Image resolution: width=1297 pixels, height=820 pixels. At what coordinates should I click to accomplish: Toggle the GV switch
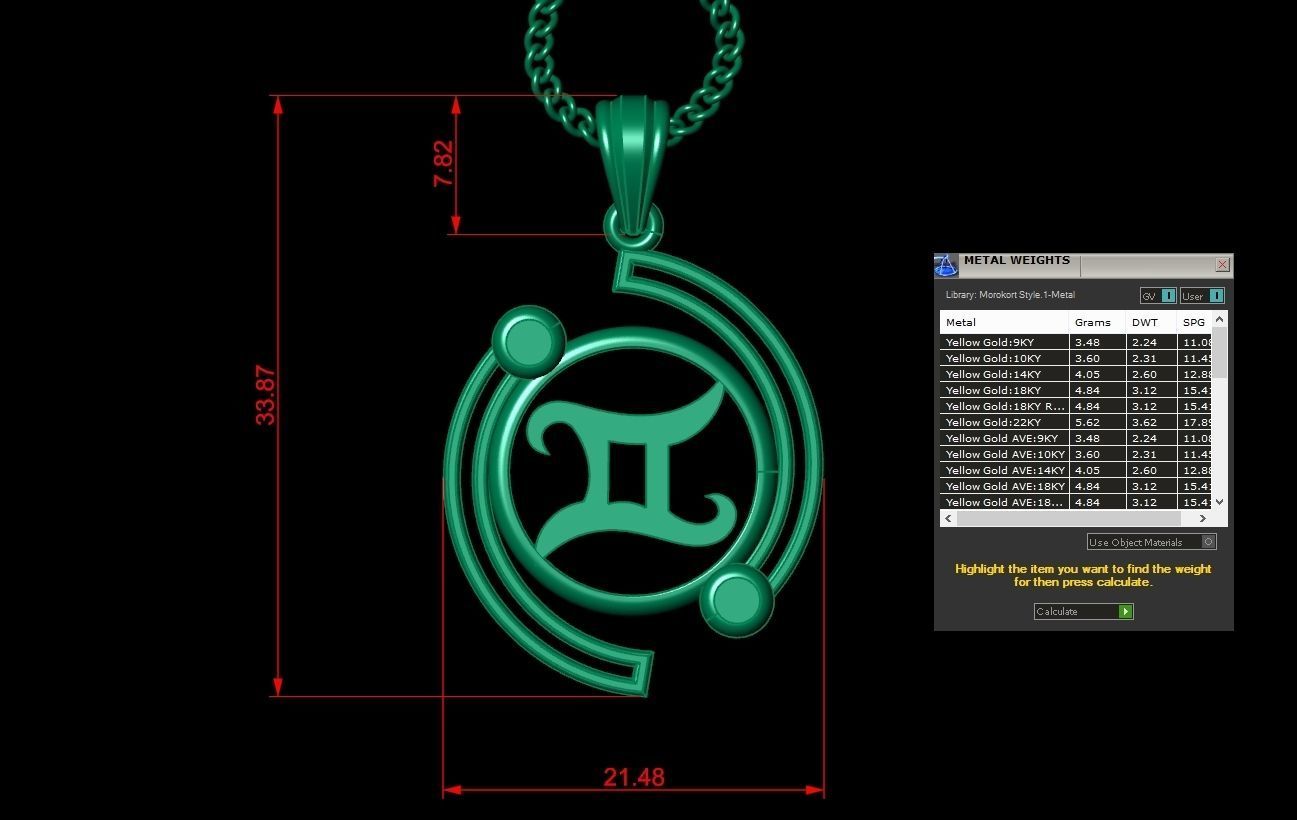[1158, 296]
